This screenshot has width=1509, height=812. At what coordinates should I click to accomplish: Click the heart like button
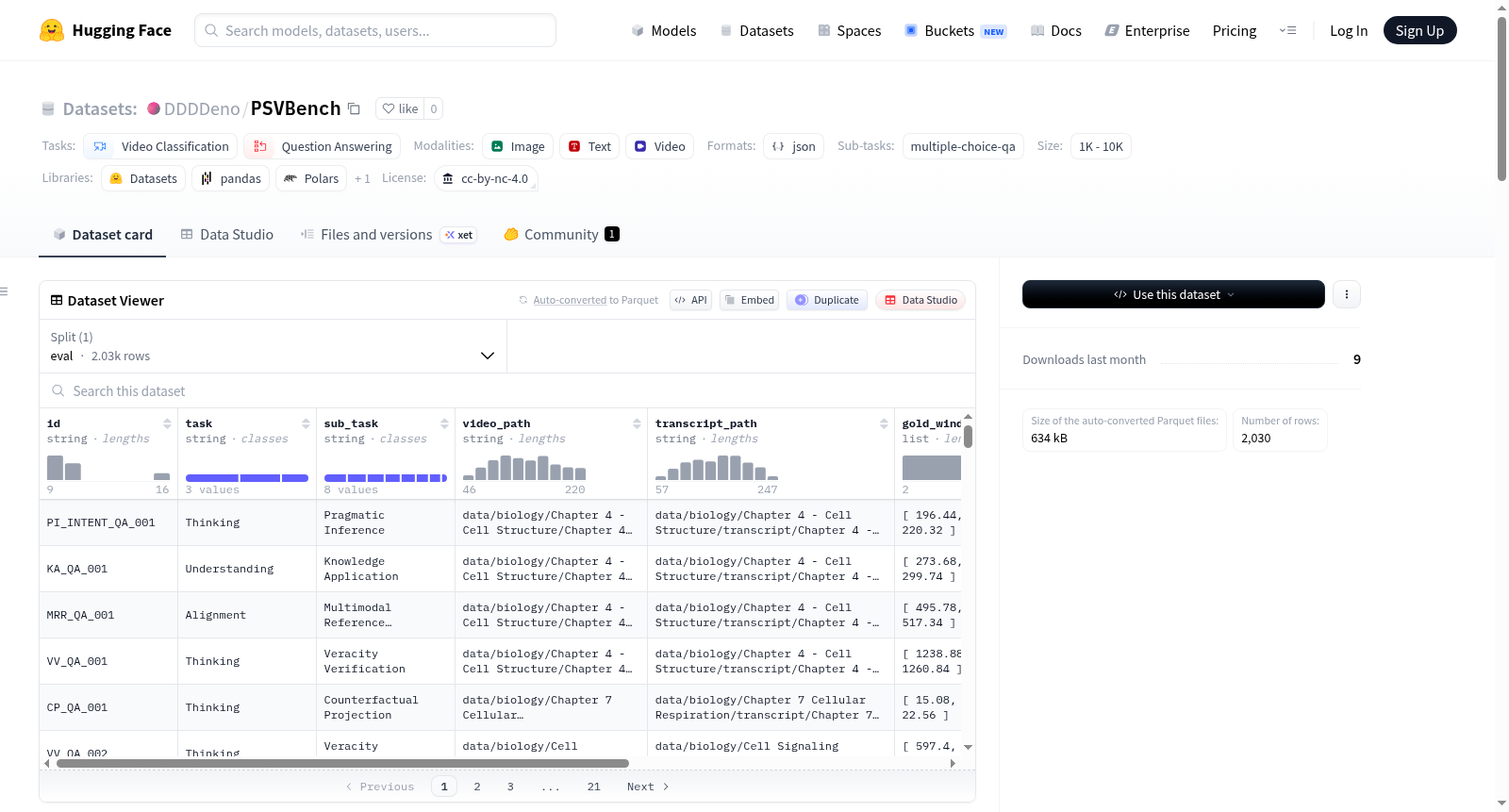[400, 108]
